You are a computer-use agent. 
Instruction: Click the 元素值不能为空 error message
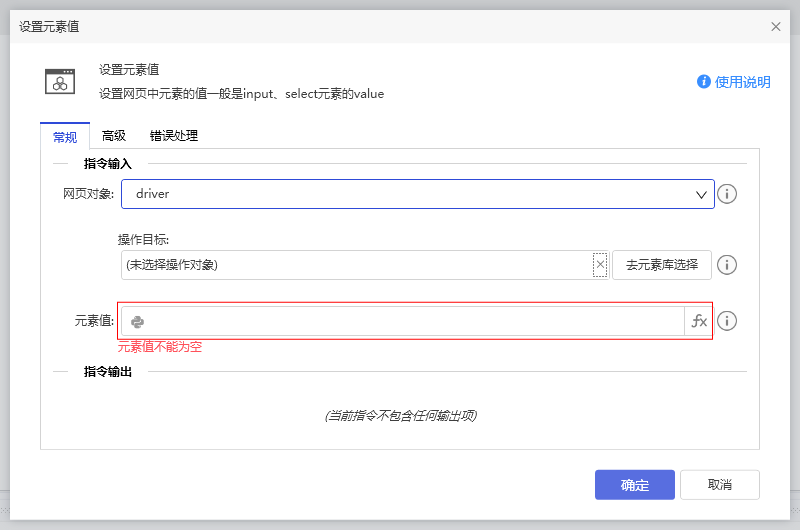point(160,347)
